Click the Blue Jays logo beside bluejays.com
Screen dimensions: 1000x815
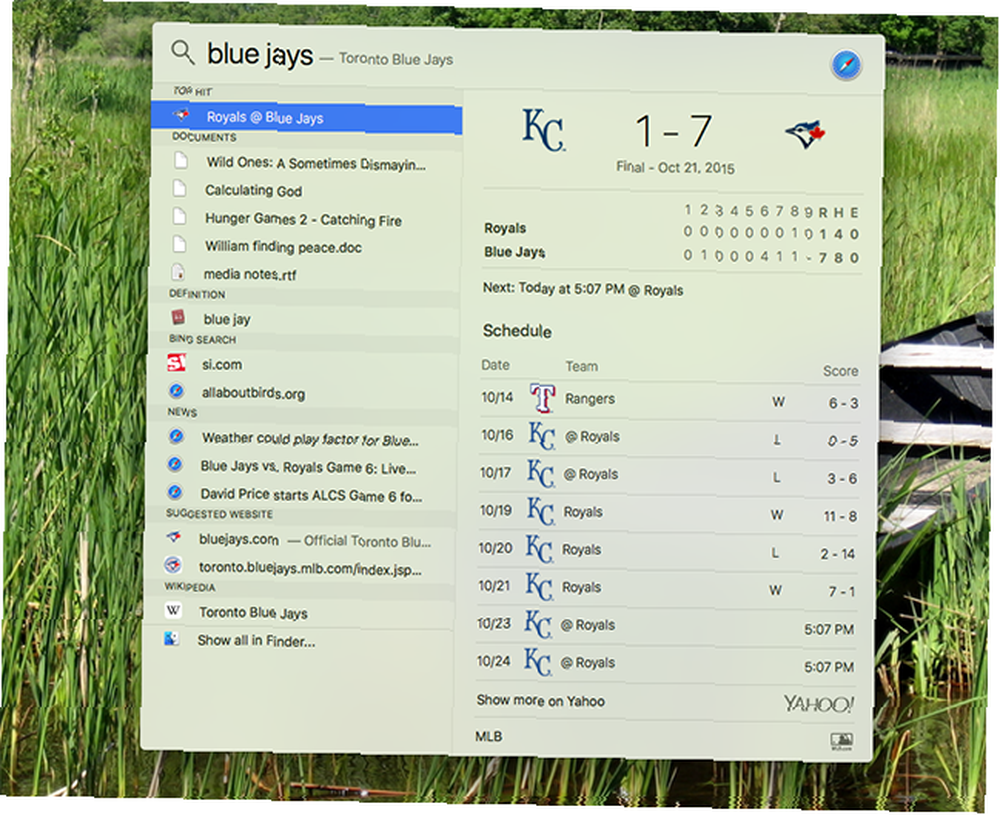point(173,536)
